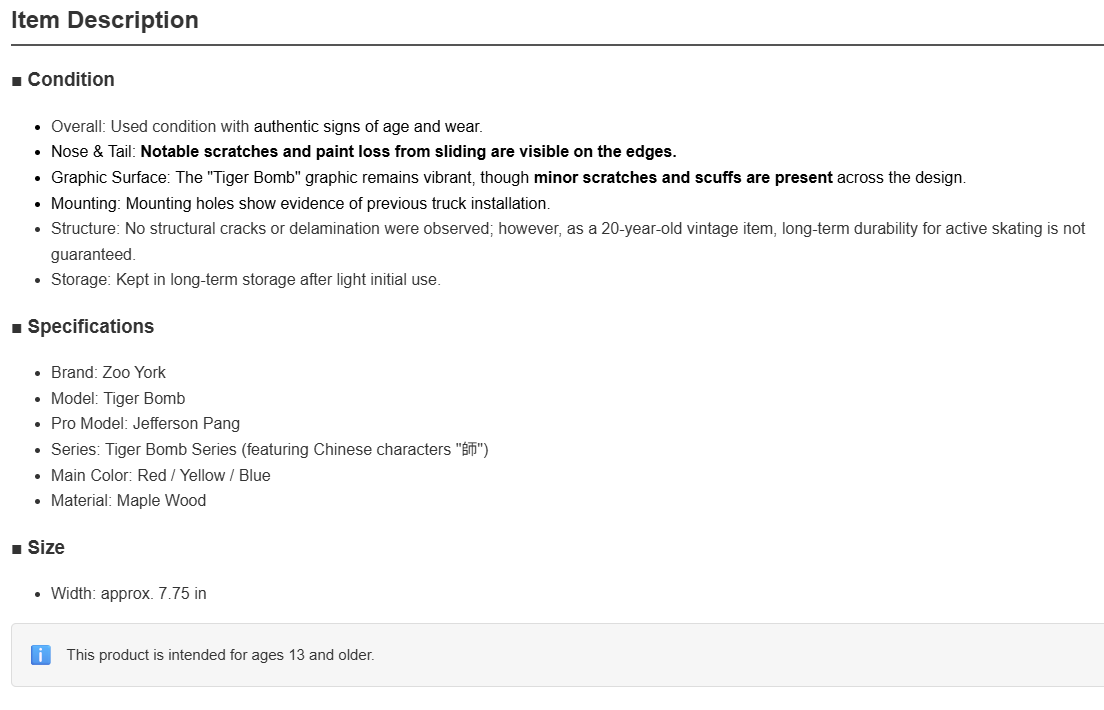Image resolution: width=1104 pixels, height=710 pixels.
Task: Click the Graphic Surface condition line
Action: coord(508,178)
